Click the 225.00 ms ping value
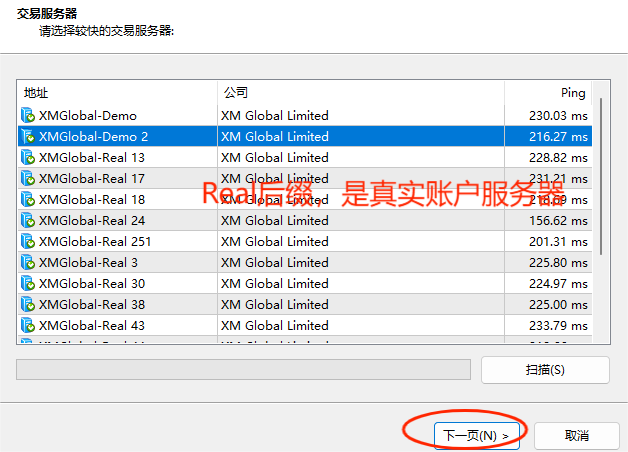 (x=558, y=304)
